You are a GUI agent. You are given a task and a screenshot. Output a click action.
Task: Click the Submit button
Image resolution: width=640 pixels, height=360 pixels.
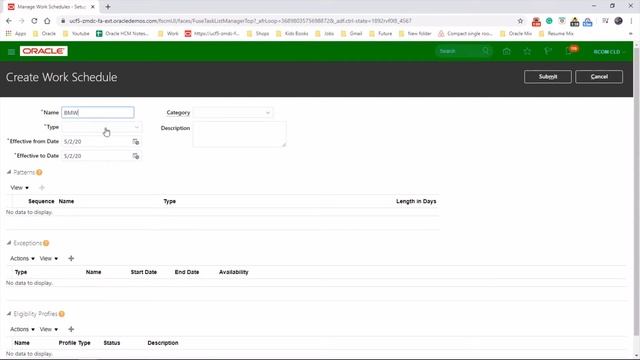click(x=547, y=77)
